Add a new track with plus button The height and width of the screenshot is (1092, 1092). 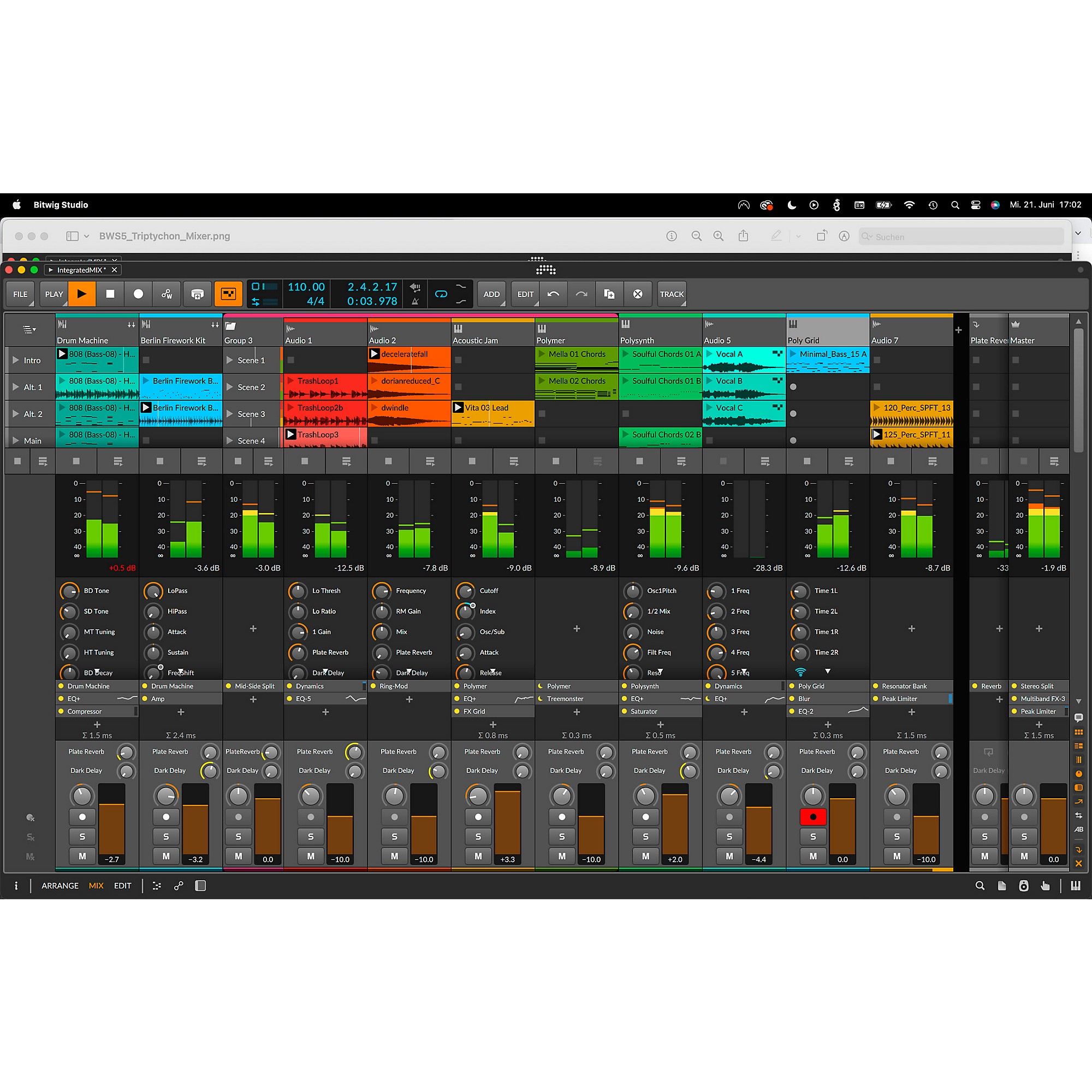point(959,330)
